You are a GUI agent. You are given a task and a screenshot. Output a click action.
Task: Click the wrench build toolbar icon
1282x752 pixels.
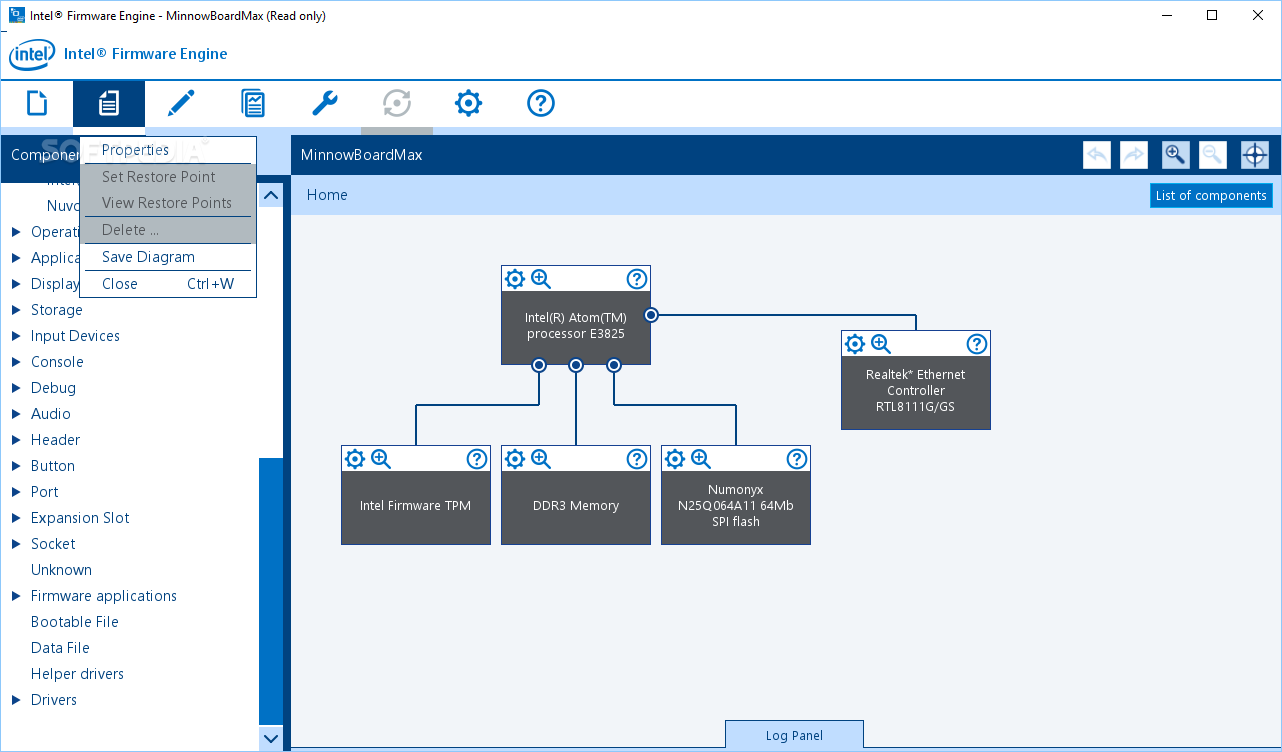tap(325, 103)
